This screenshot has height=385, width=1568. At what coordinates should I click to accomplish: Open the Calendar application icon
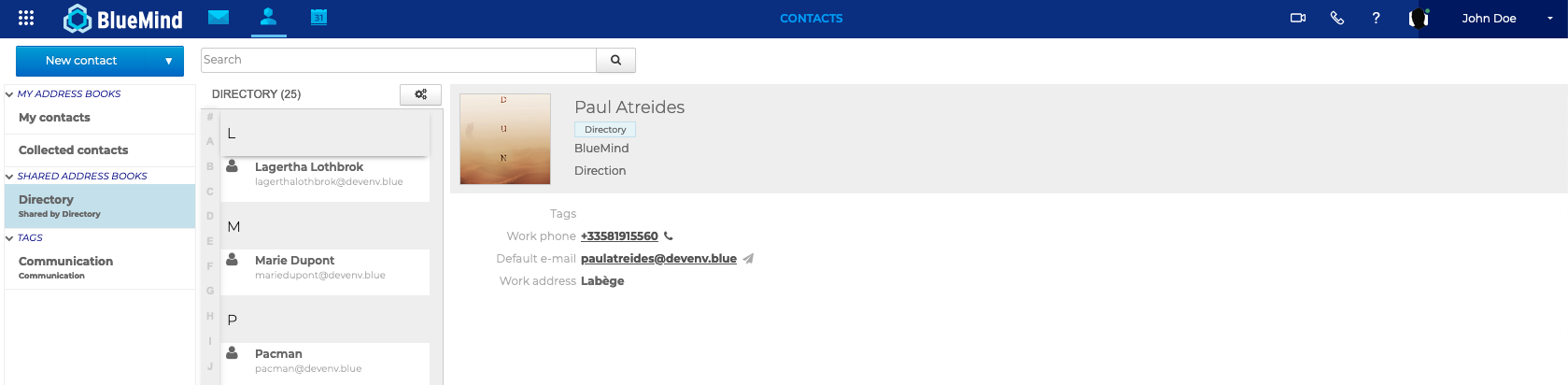pos(318,17)
